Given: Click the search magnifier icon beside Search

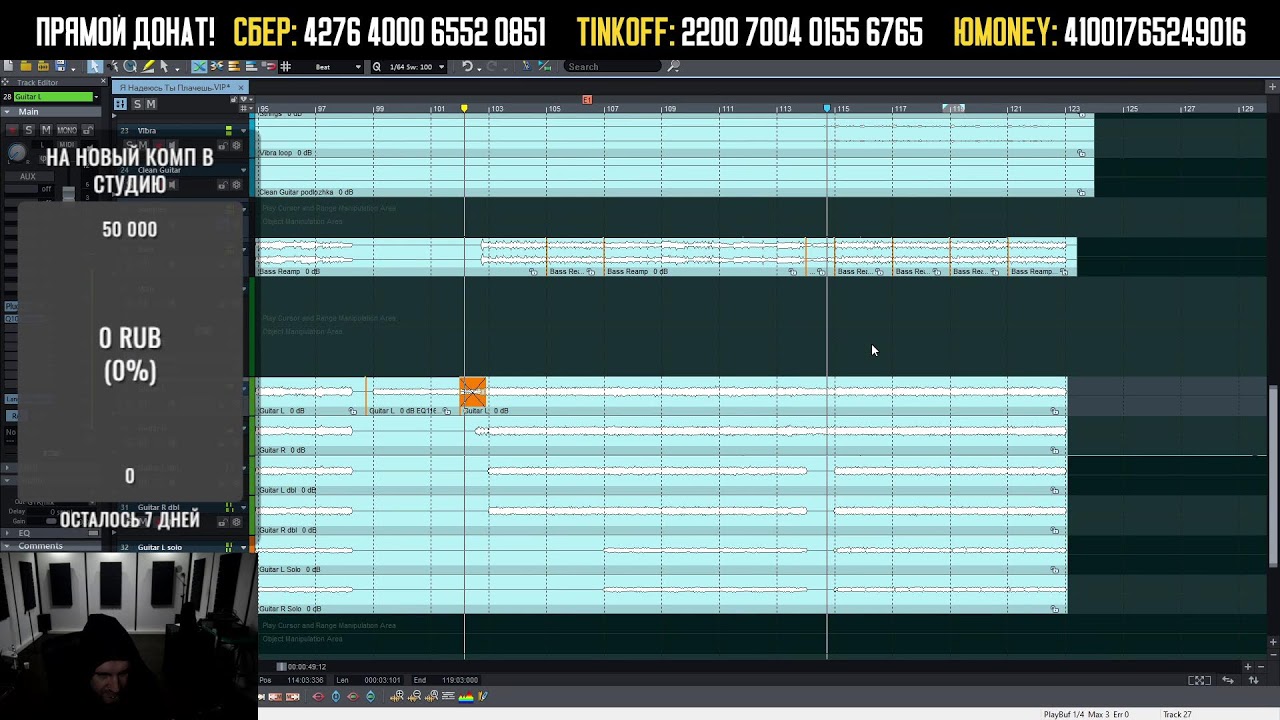Looking at the screenshot, I should pyautogui.click(x=674, y=67).
